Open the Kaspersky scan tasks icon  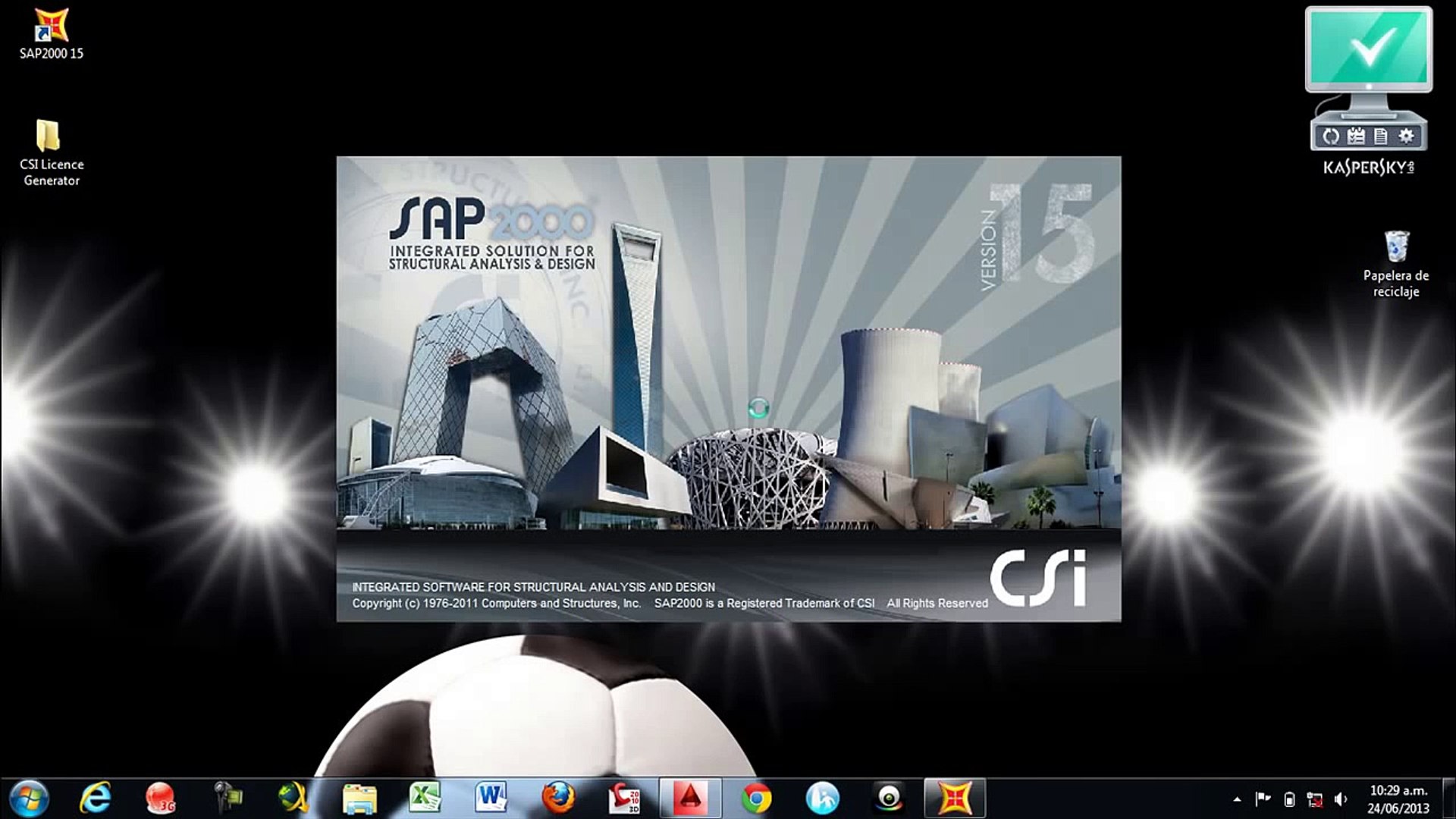click(1355, 136)
